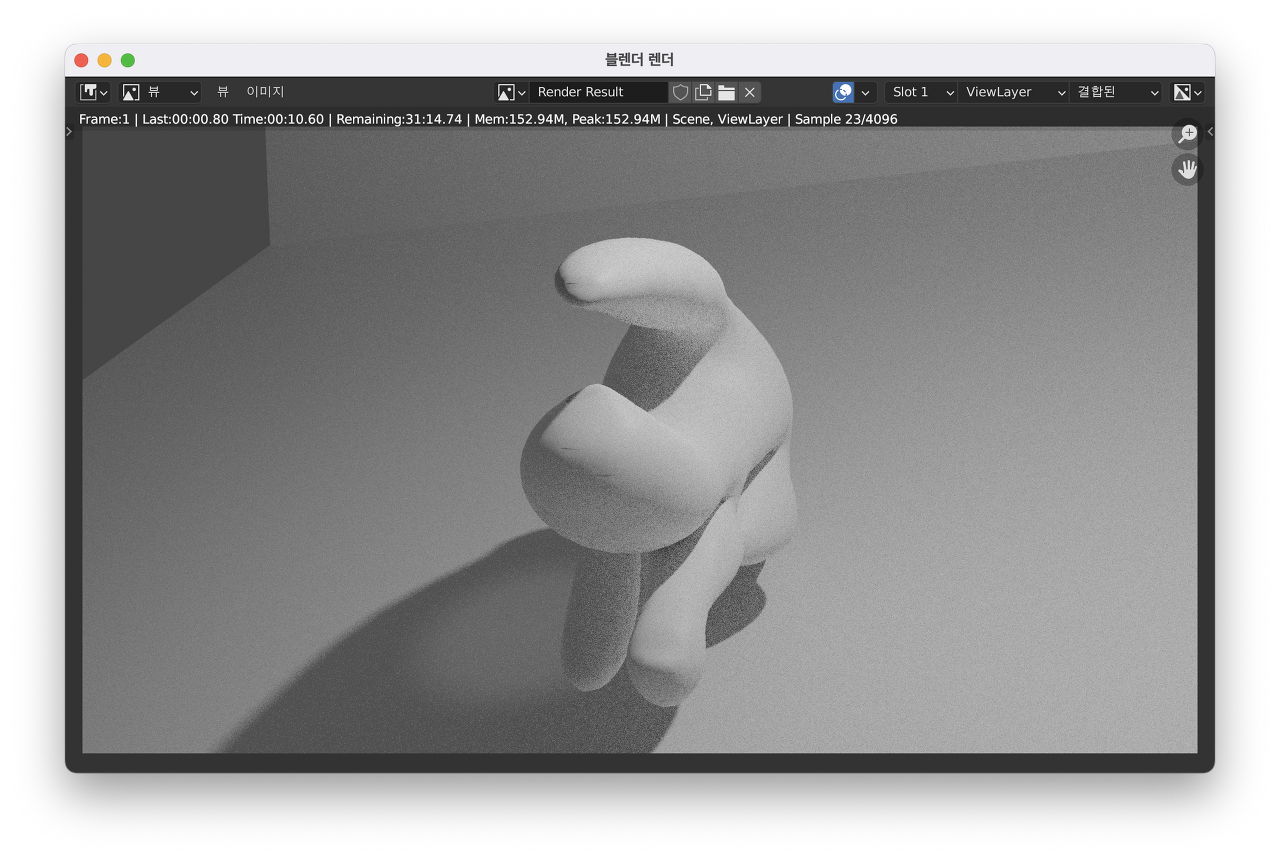
Task: Open the ViewLayer dropdown
Action: 1013,92
